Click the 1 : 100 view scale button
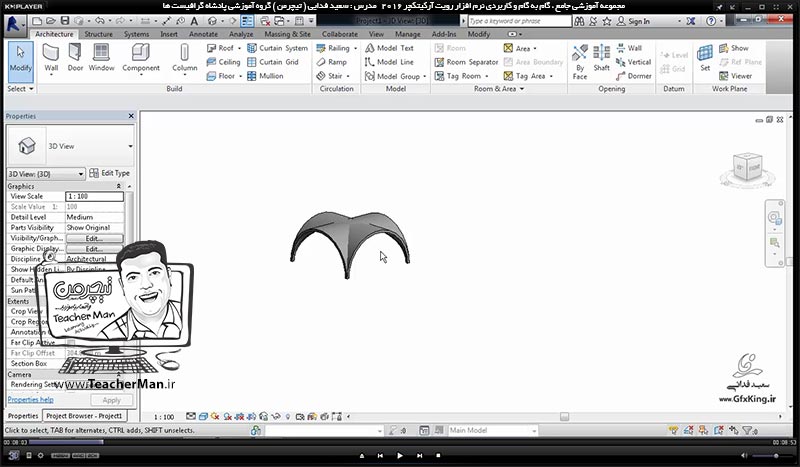The width and height of the screenshot is (800, 467). [164, 417]
